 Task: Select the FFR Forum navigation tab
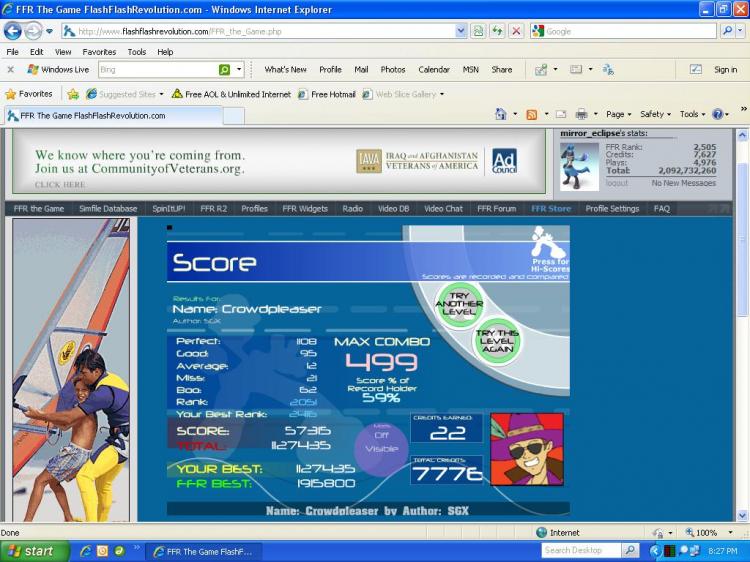tap(496, 209)
